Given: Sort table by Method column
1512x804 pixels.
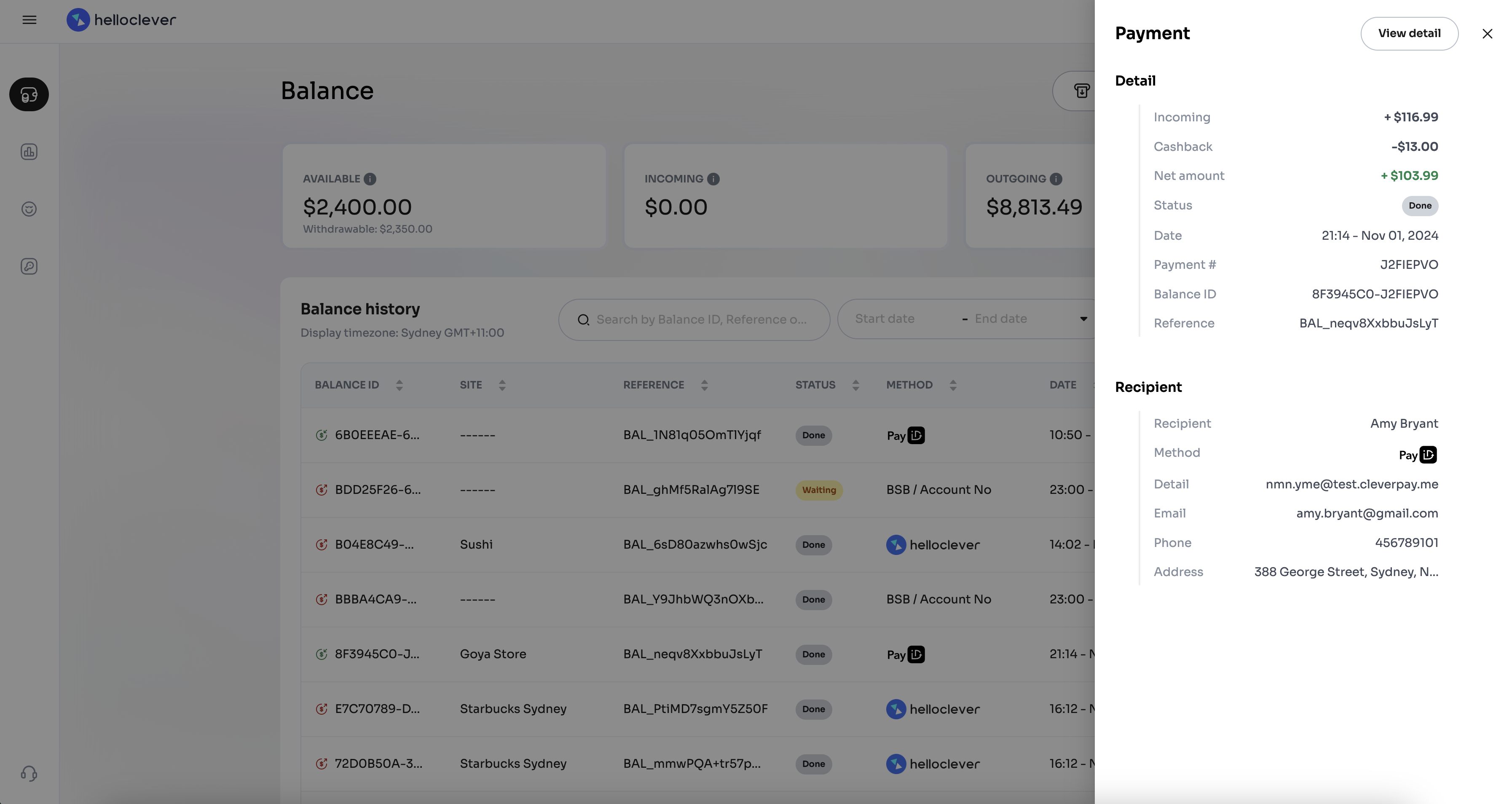Looking at the screenshot, I should click(x=953, y=385).
